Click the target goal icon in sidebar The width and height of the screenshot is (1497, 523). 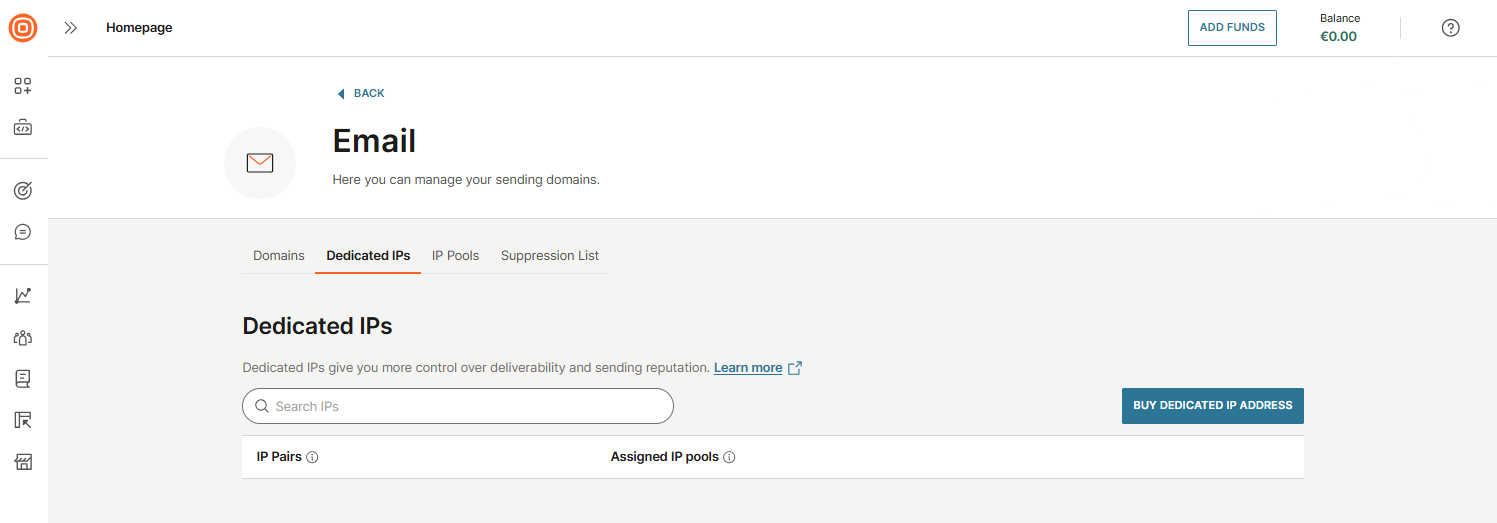tap(23, 190)
